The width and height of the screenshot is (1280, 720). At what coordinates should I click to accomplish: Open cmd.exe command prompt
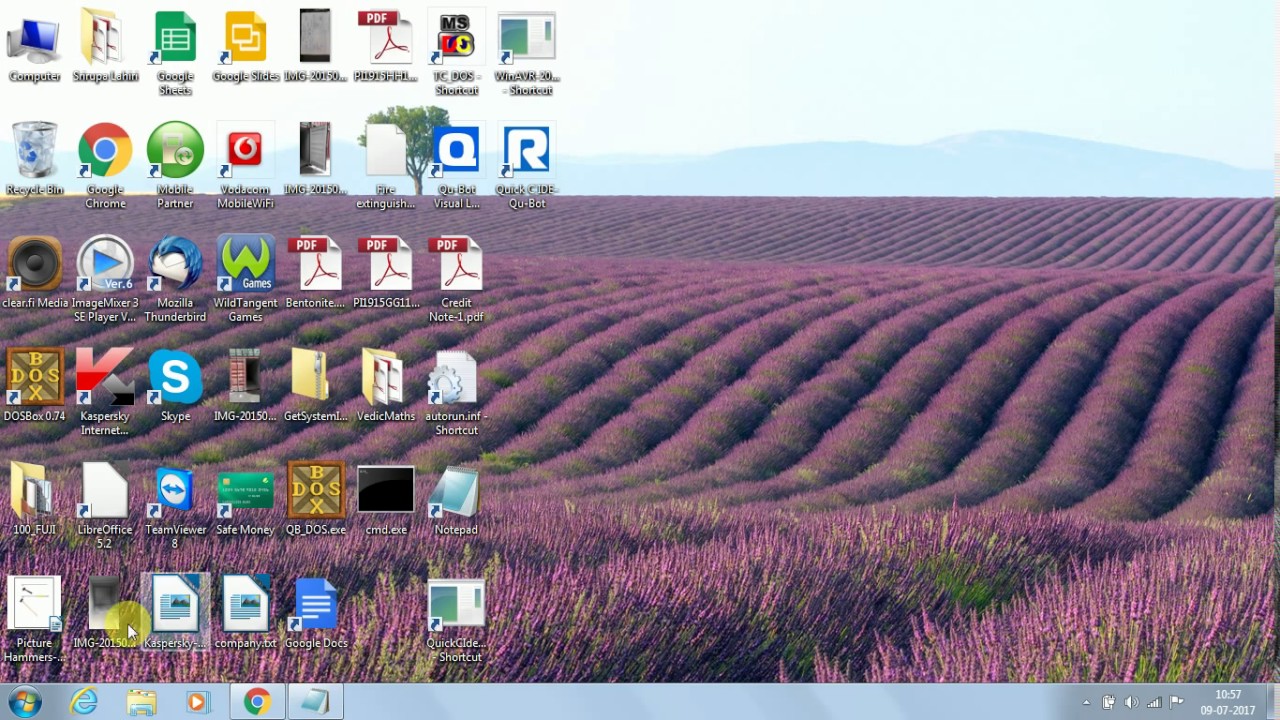point(386,499)
